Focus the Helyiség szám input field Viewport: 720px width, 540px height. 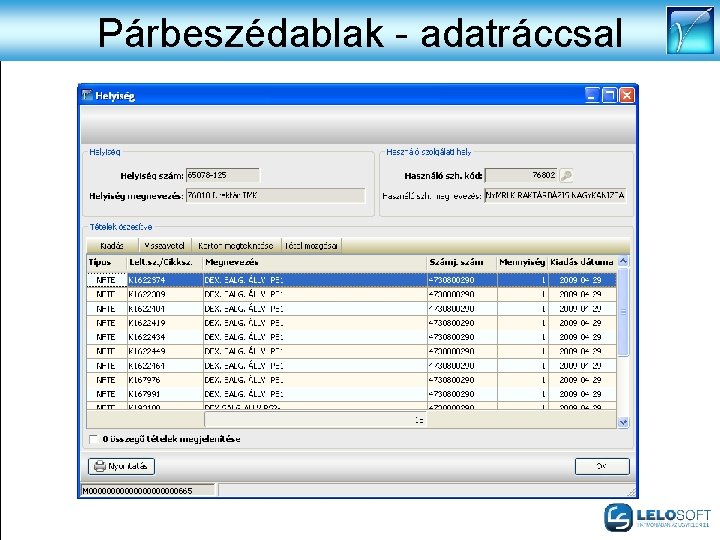click(x=223, y=175)
